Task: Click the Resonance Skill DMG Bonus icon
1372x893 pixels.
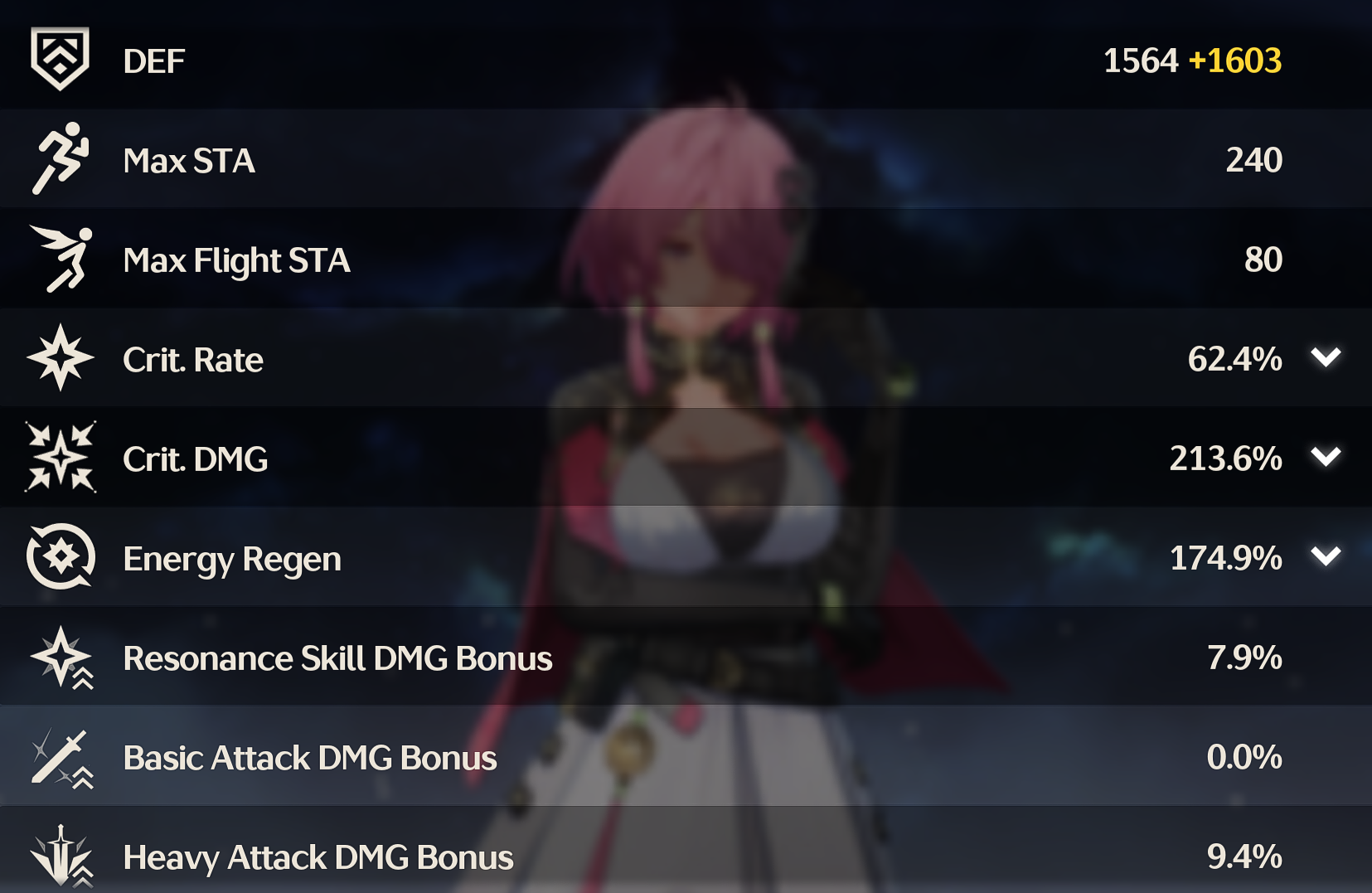Action: [62, 658]
